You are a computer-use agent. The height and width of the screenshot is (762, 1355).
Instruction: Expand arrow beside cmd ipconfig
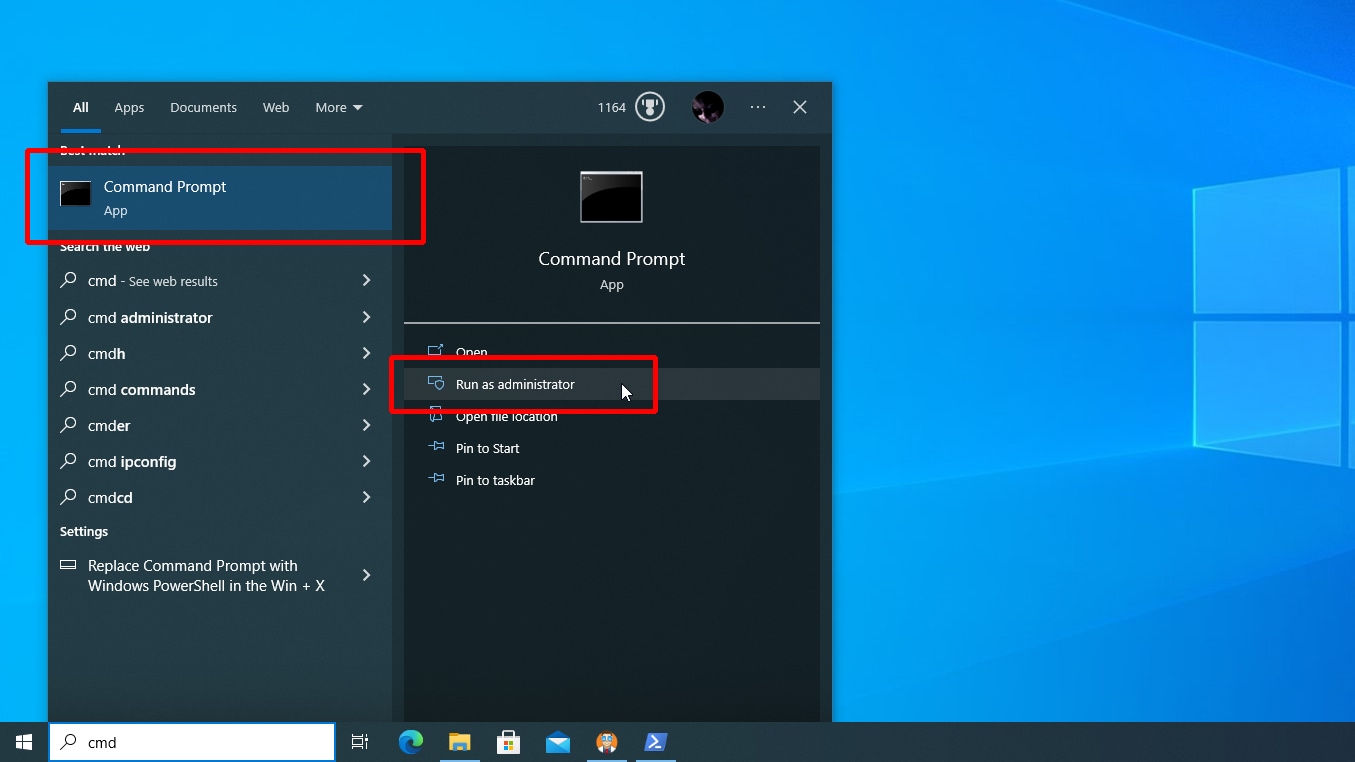(367, 461)
